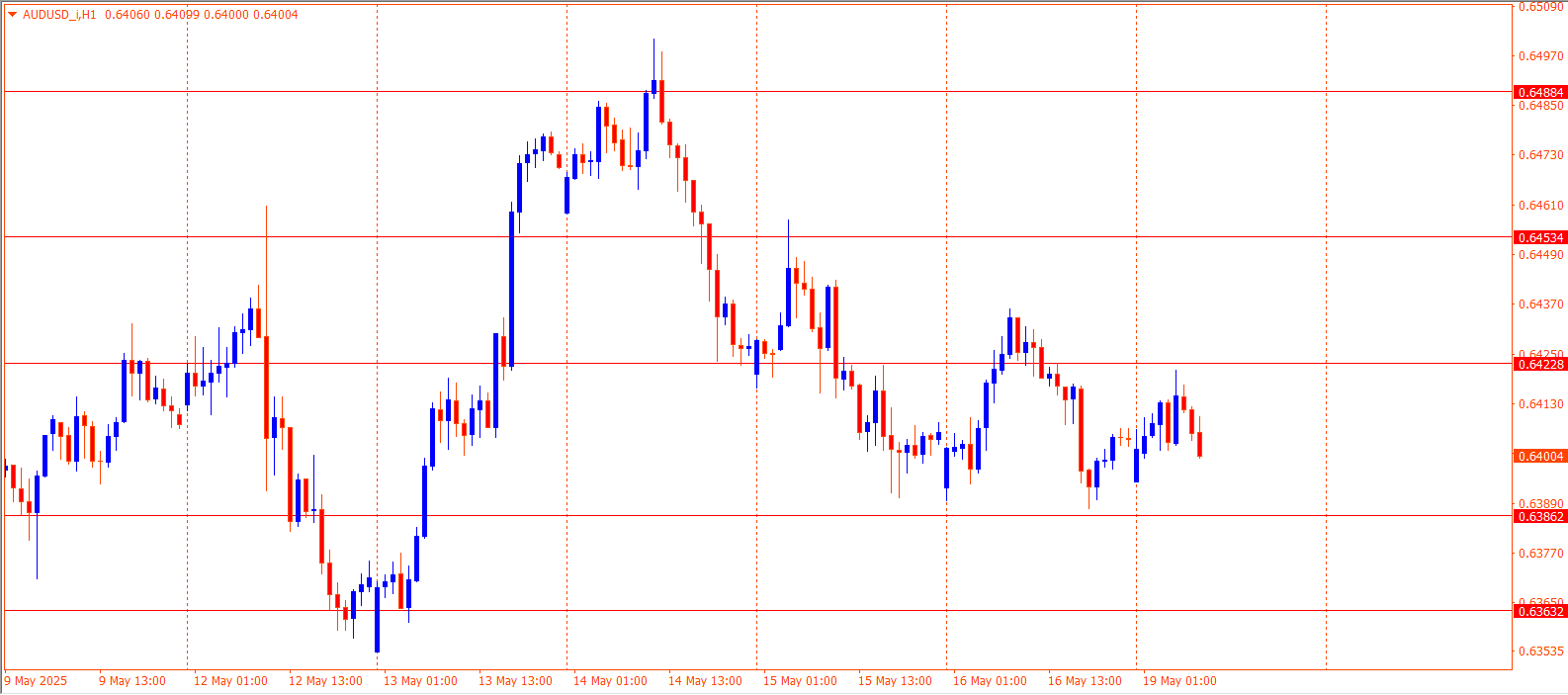Click the AUDUSD_i,H1 symbol label
The width and height of the screenshot is (1568, 695).
(59, 15)
